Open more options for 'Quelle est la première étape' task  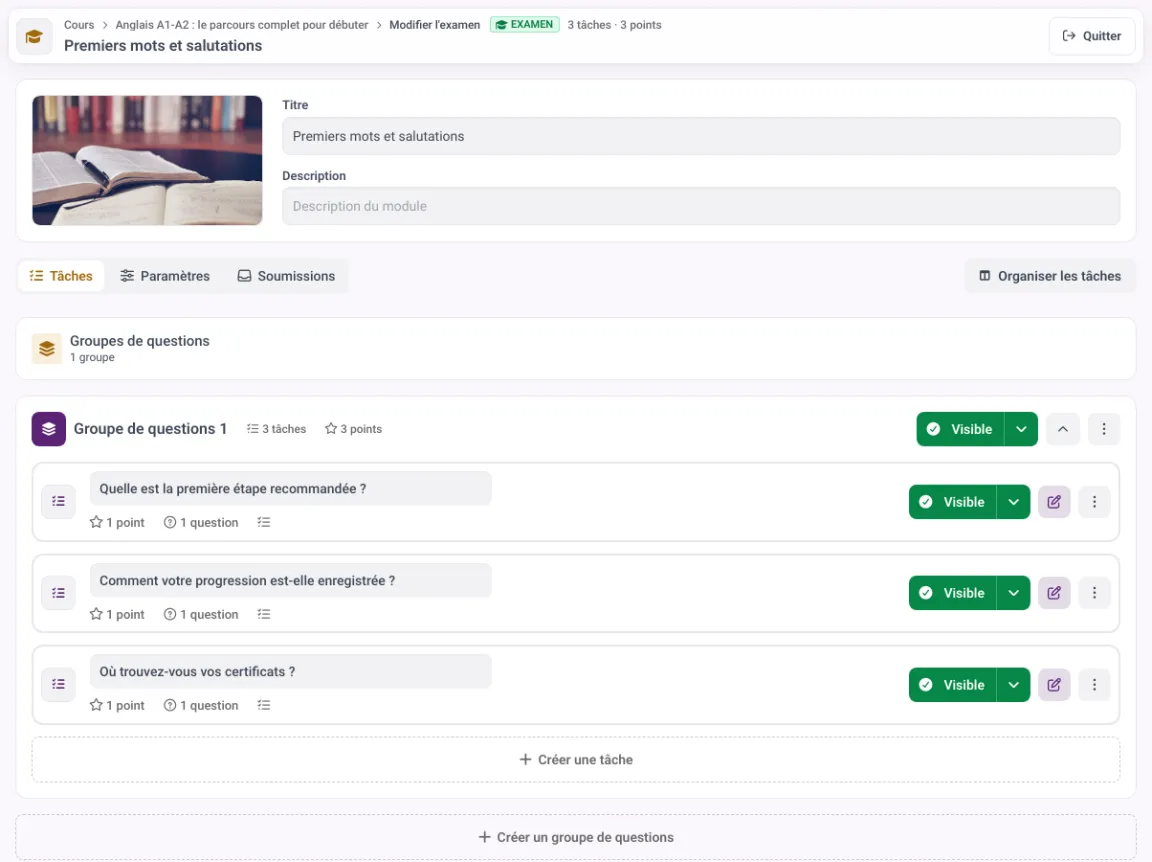(1094, 502)
